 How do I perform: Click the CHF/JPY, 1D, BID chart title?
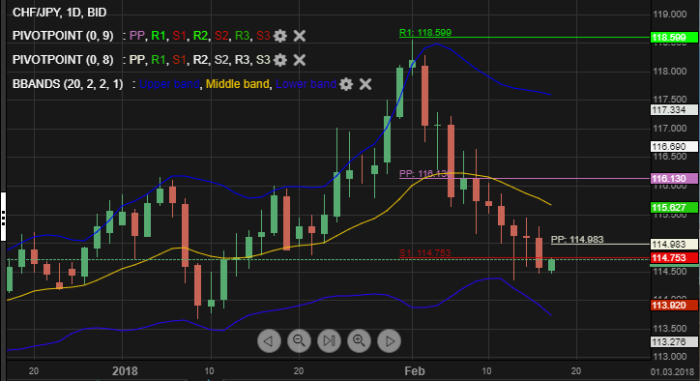tap(59, 13)
